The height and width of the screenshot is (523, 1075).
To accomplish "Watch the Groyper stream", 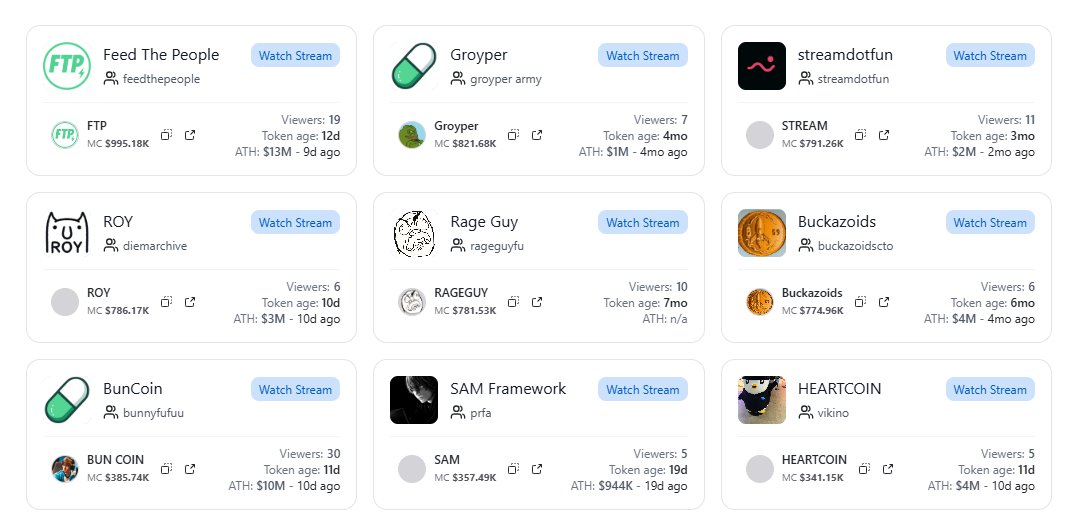I will coord(642,56).
